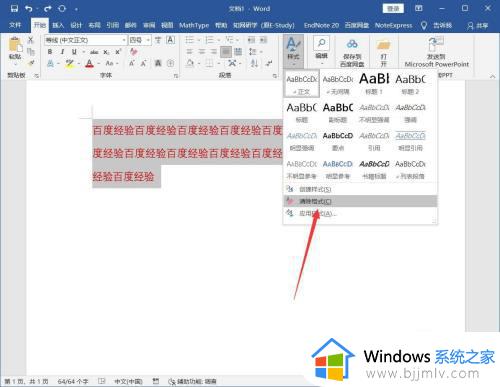This screenshot has height=387, width=500.
Task: Switch to the 插入 Insert tab
Action: (58, 25)
